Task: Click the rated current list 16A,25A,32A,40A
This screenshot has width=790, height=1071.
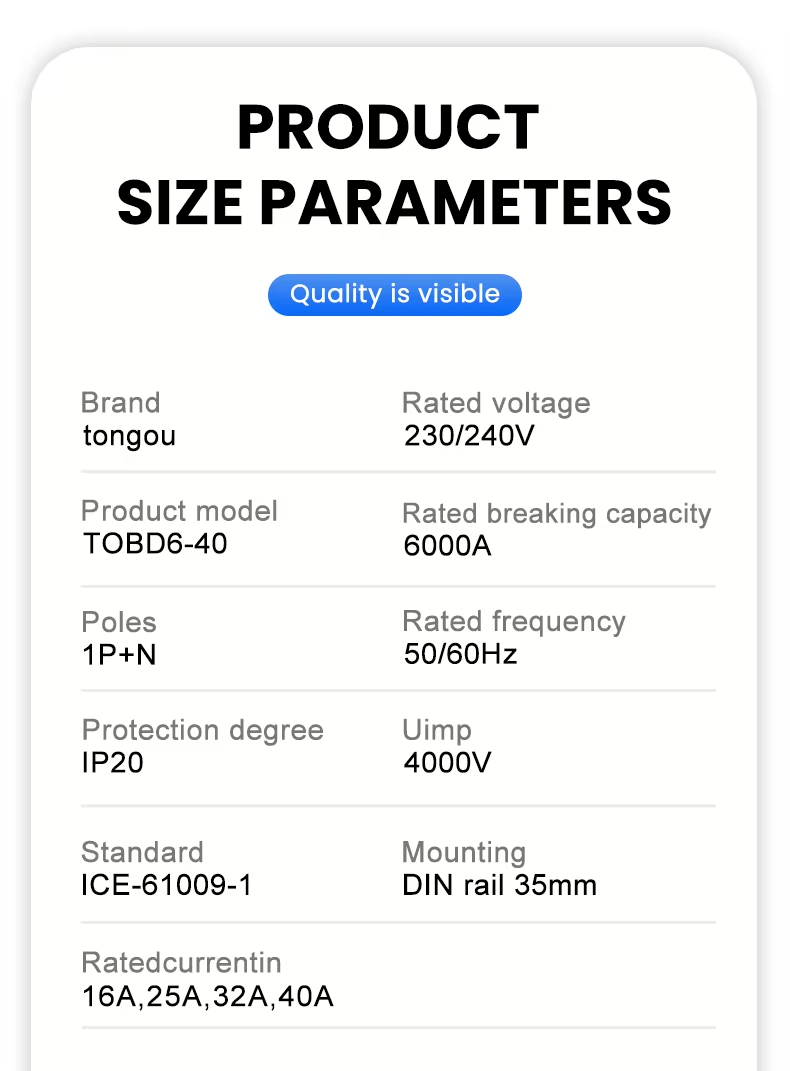Action: (207, 996)
